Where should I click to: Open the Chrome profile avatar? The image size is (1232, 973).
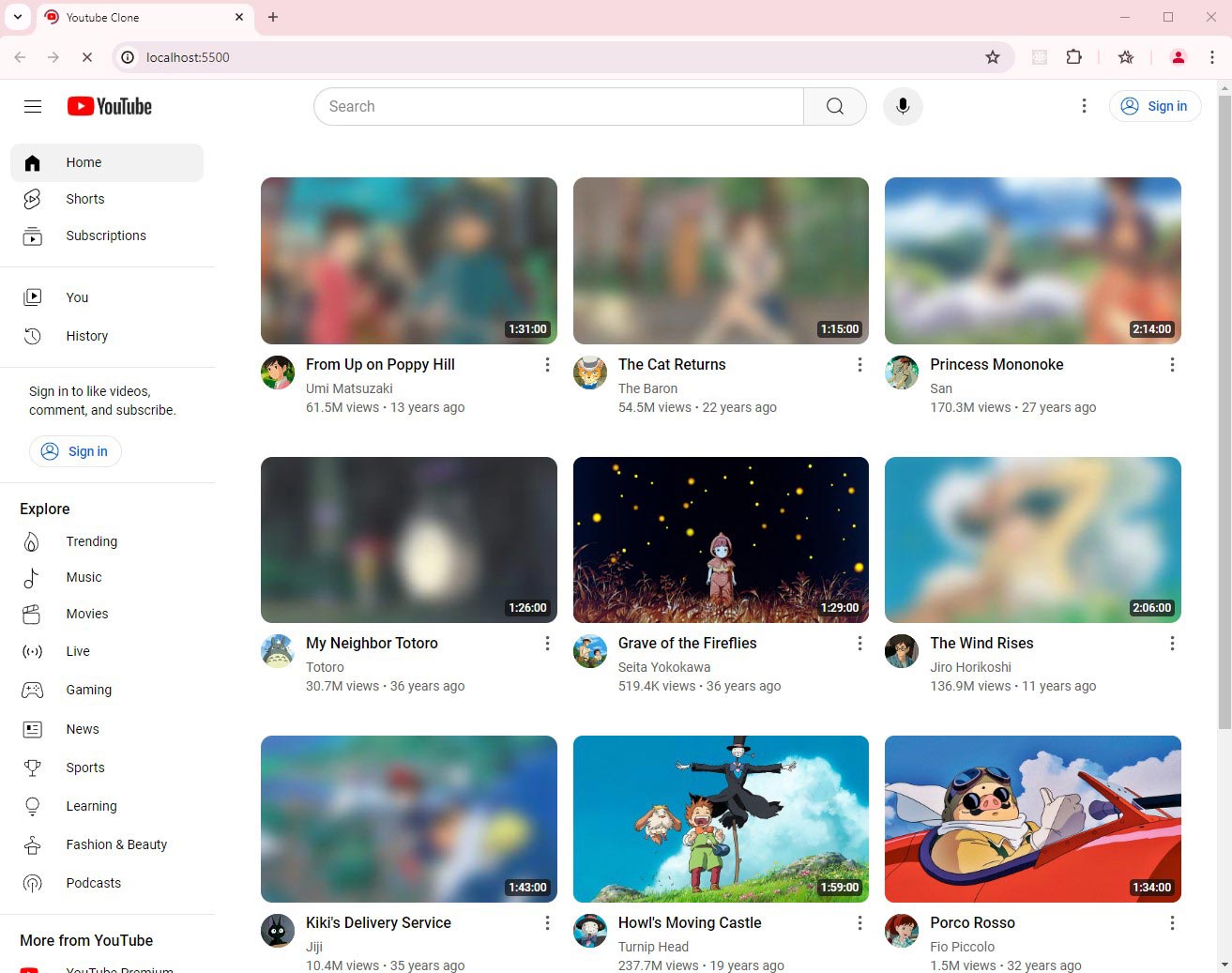click(1179, 57)
